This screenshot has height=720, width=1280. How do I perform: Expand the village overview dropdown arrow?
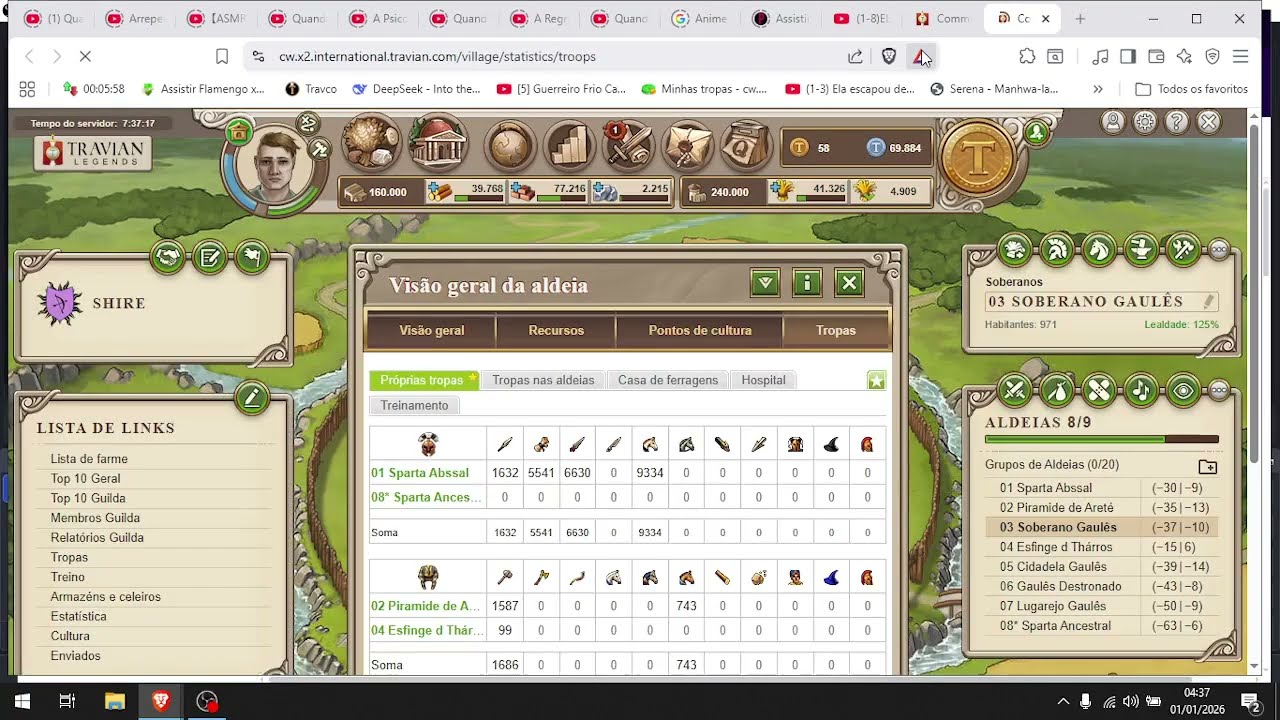[x=765, y=284]
